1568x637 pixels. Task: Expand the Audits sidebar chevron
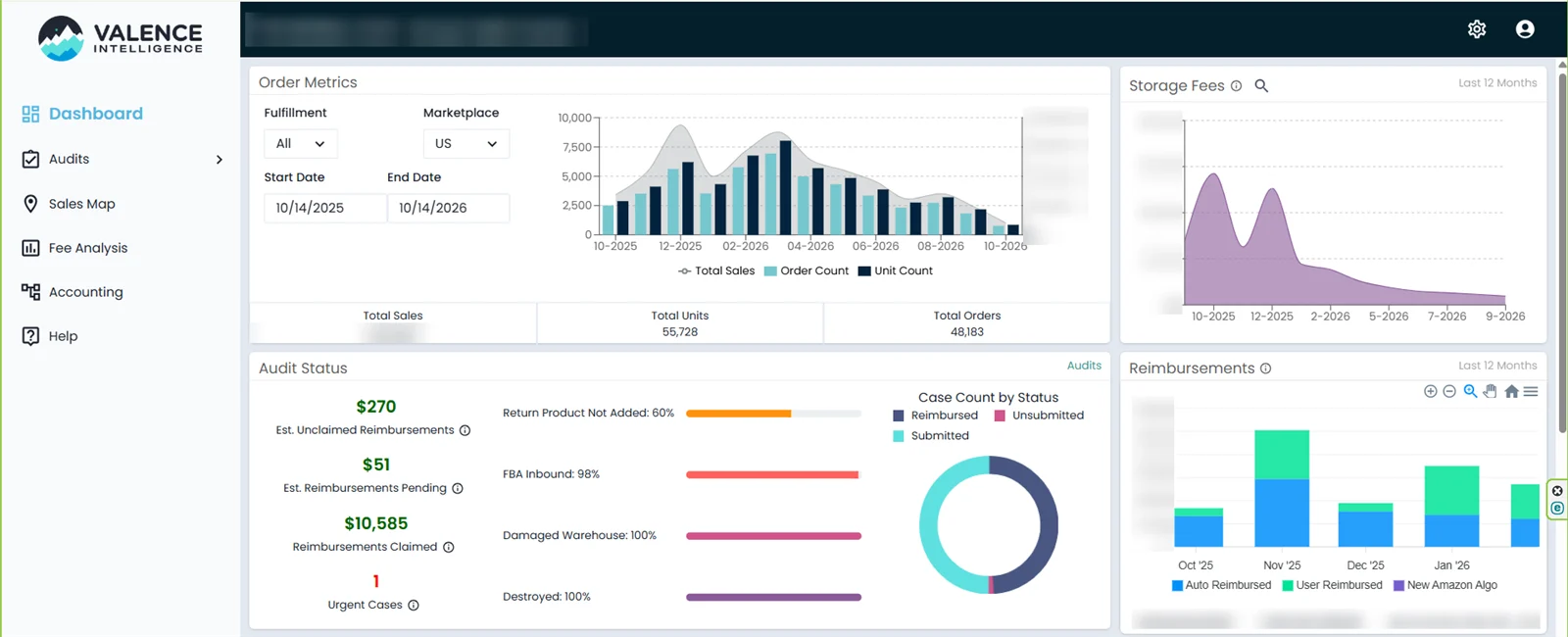(219, 160)
